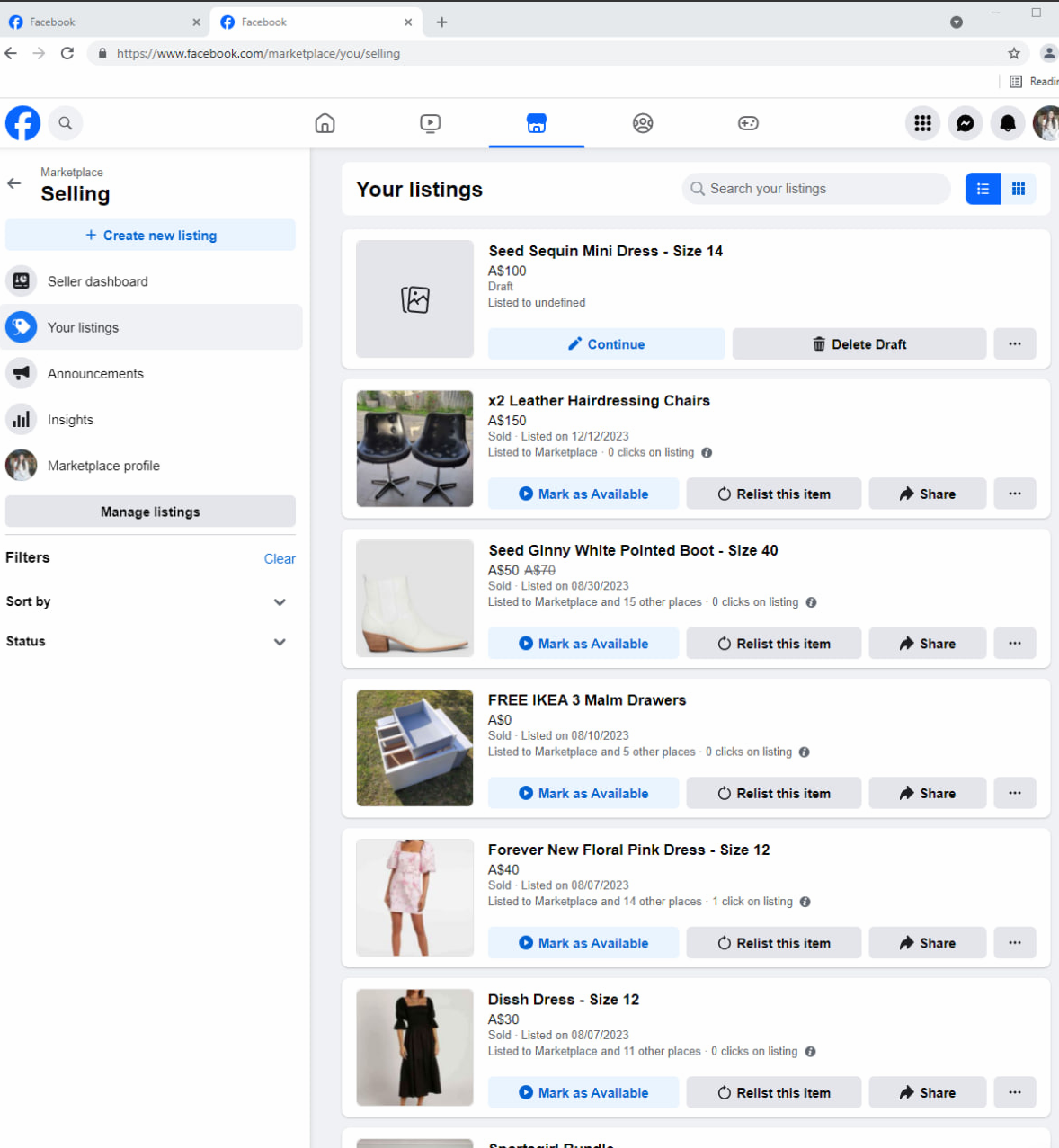The width and height of the screenshot is (1059, 1148).
Task: Click the Facebook search magnifier icon
Action: coord(66,123)
